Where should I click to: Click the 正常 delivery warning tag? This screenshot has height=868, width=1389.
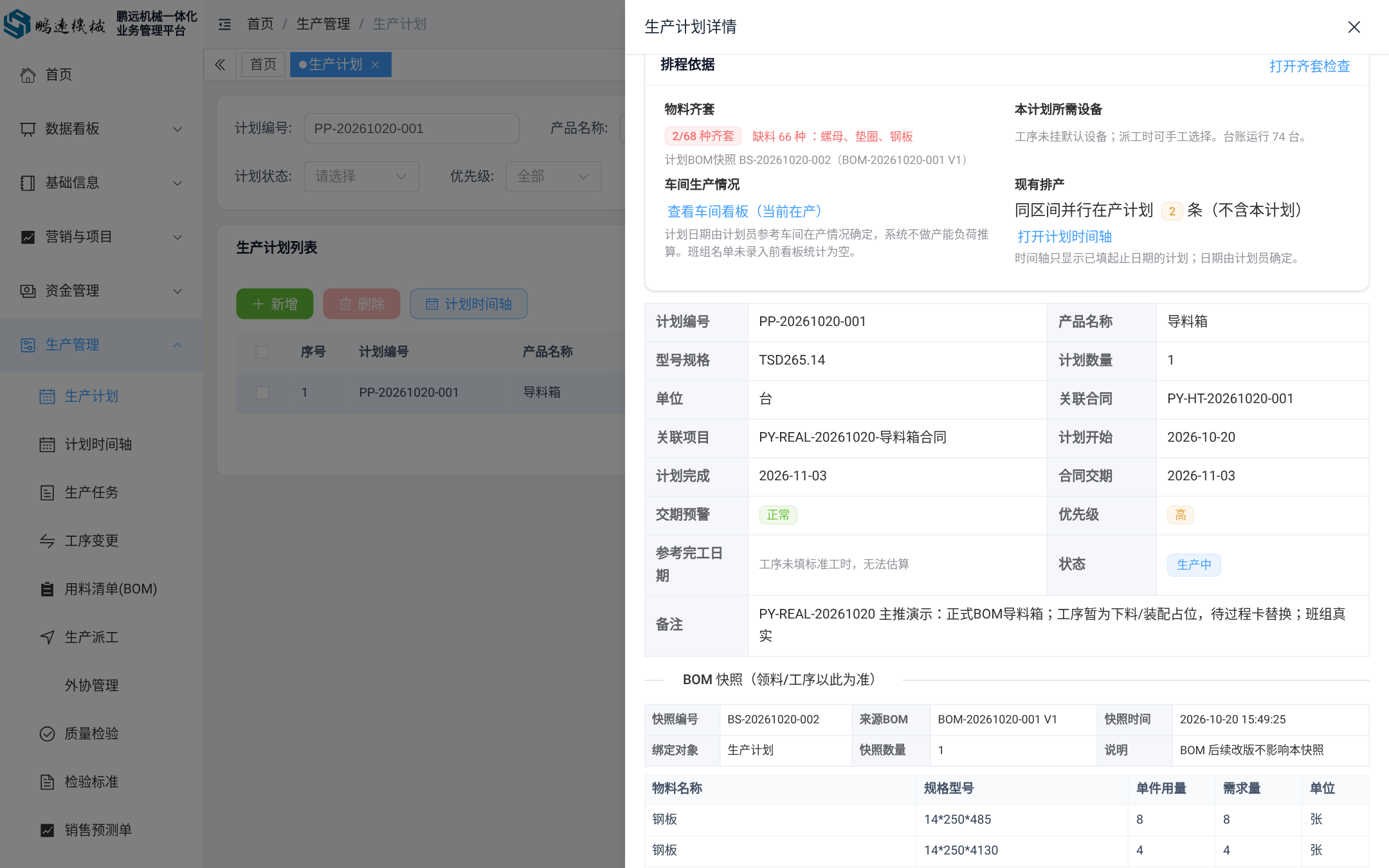pos(778,515)
